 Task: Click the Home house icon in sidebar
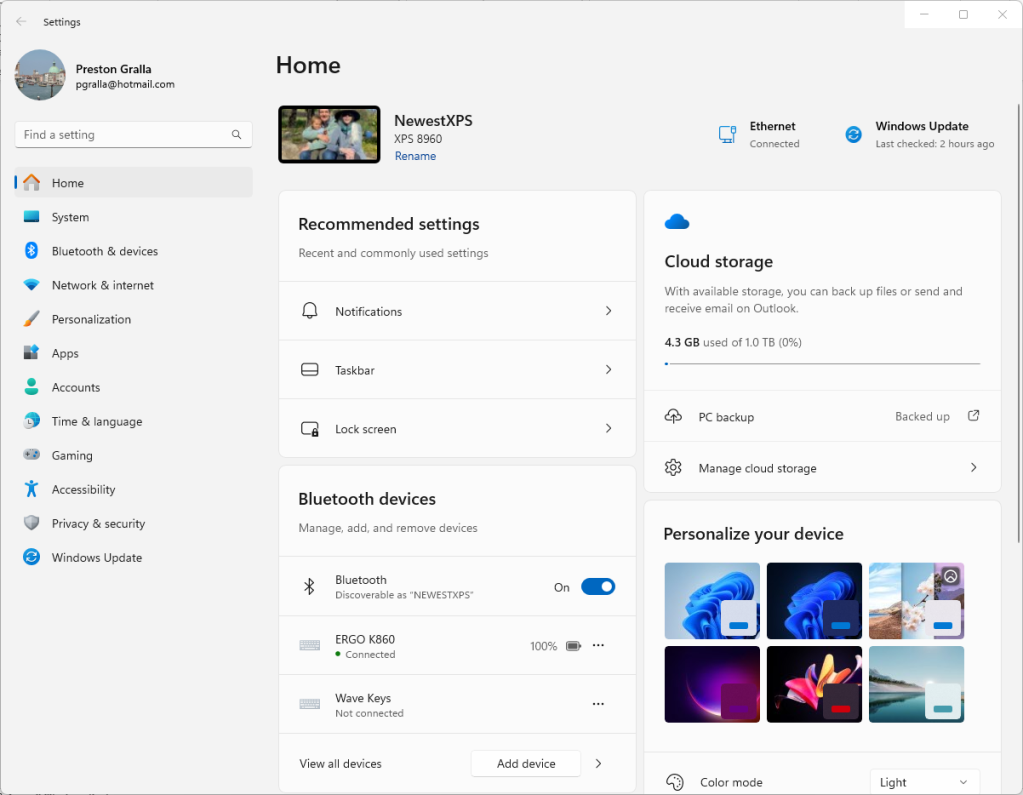pyautogui.click(x=31, y=183)
